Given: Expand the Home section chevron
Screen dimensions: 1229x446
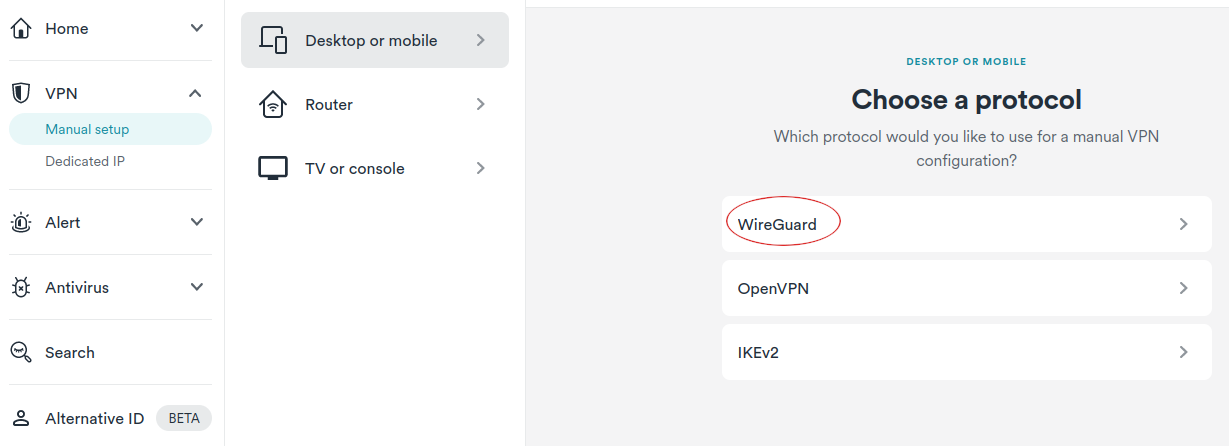Looking at the screenshot, I should [x=196, y=29].
